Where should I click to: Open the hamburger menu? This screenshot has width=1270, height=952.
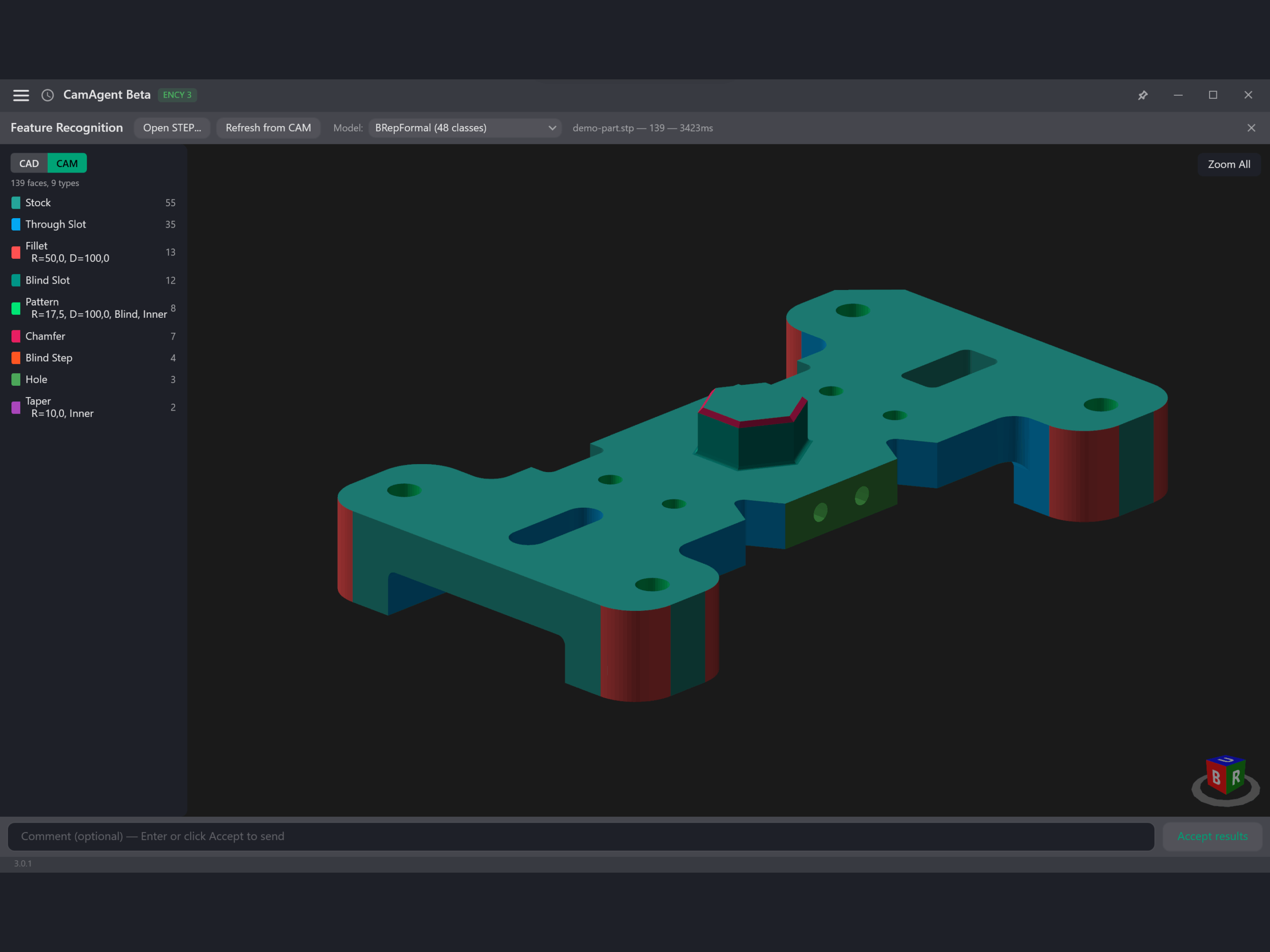click(x=21, y=95)
